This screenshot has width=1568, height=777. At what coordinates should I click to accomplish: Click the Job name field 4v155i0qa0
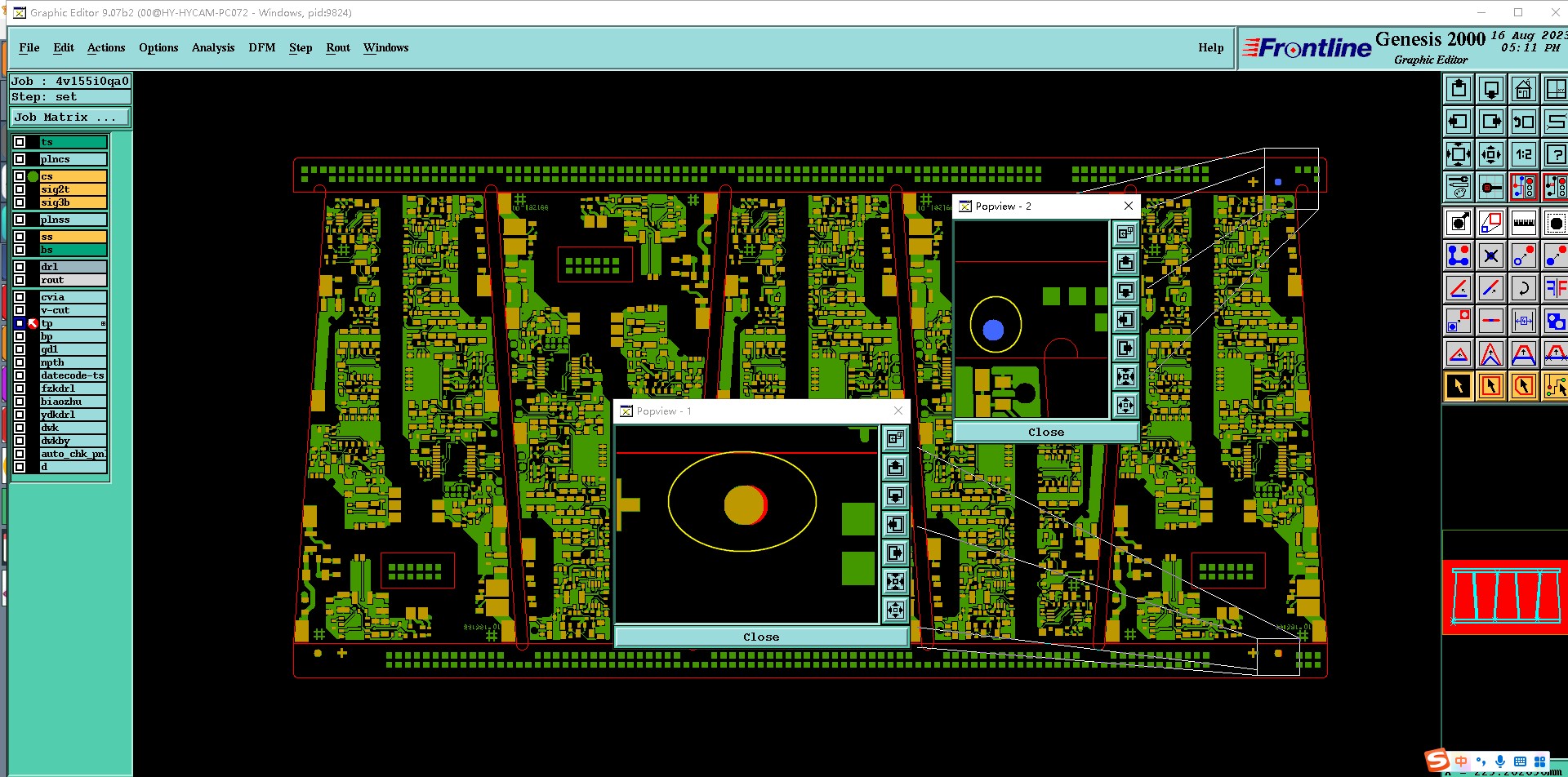(70, 81)
